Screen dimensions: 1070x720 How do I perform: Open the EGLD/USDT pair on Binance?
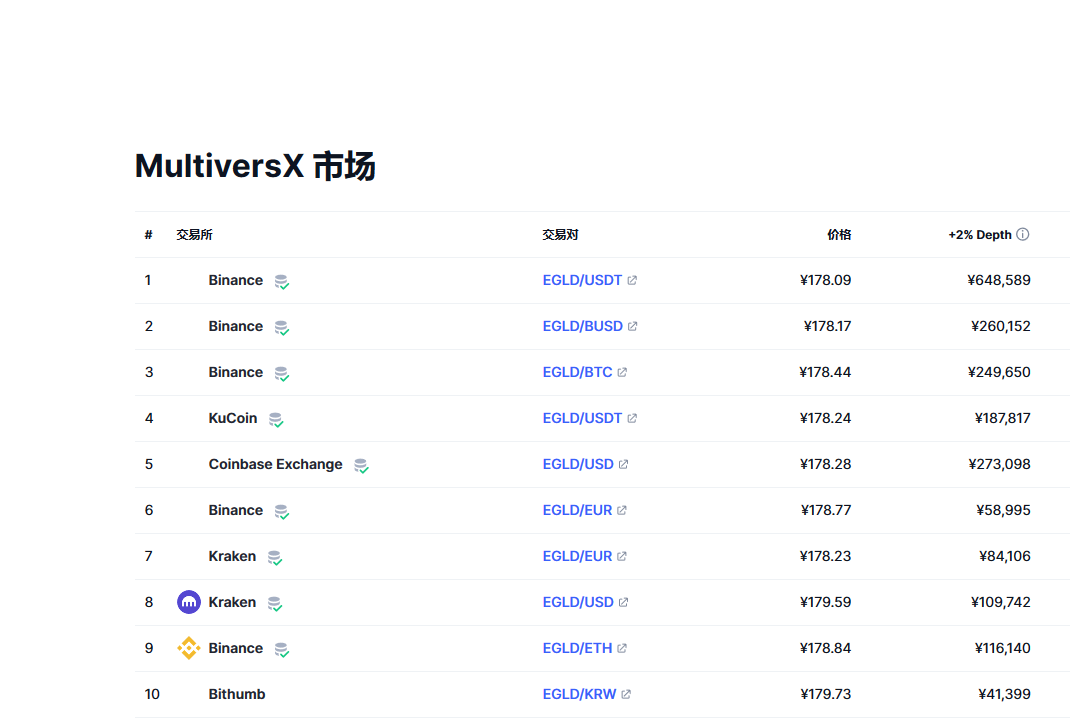pyautogui.click(x=582, y=280)
